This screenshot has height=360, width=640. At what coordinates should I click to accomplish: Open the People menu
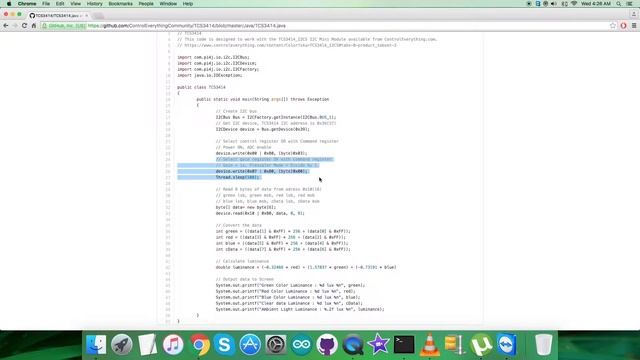point(146,4)
